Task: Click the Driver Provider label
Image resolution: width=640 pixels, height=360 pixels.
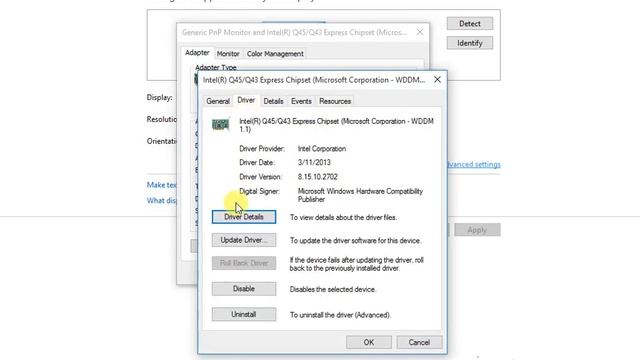Action: pyautogui.click(x=262, y=149)
